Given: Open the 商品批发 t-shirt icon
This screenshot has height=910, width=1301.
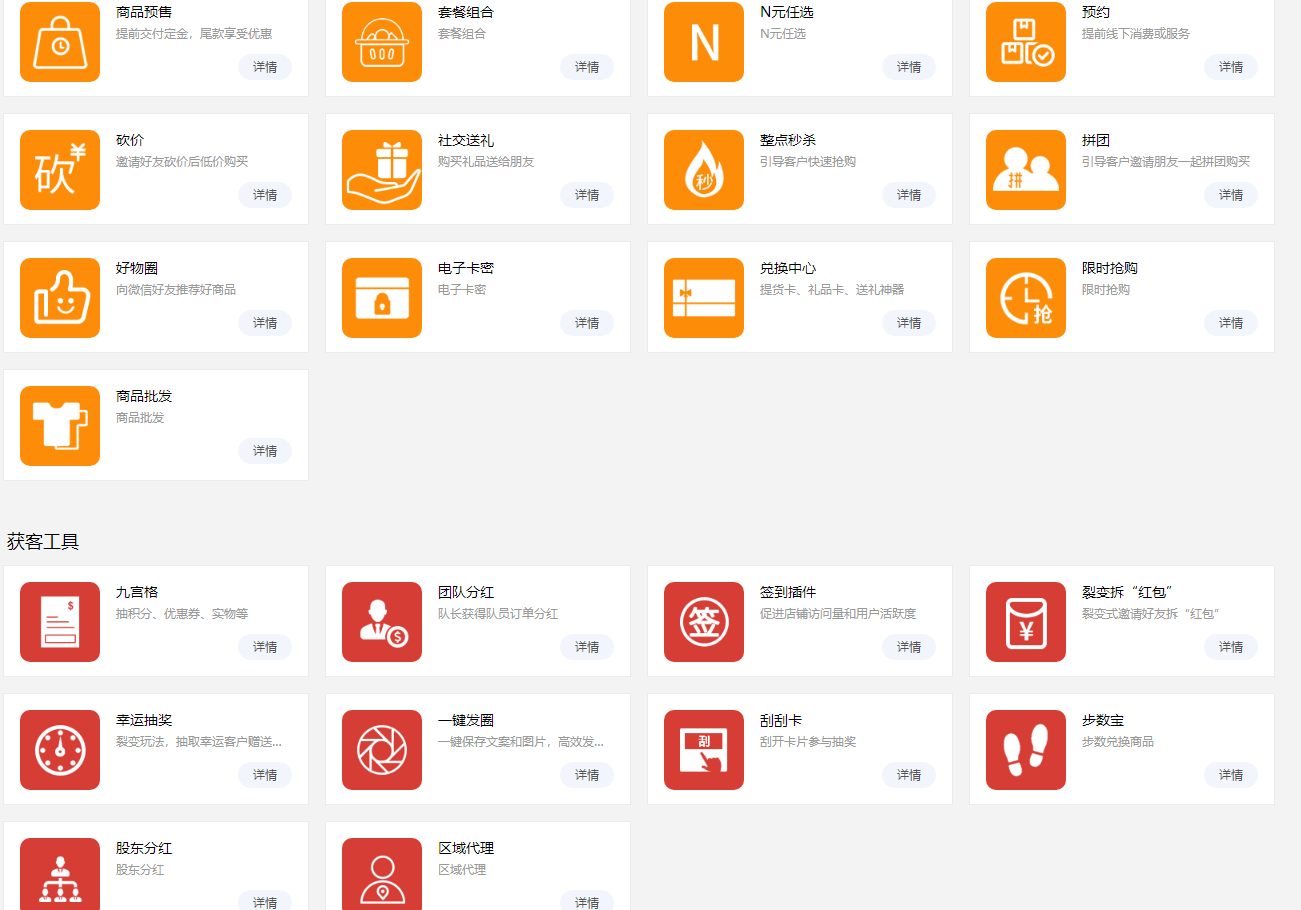Looking at the screenshot, I should click(60, 426).
